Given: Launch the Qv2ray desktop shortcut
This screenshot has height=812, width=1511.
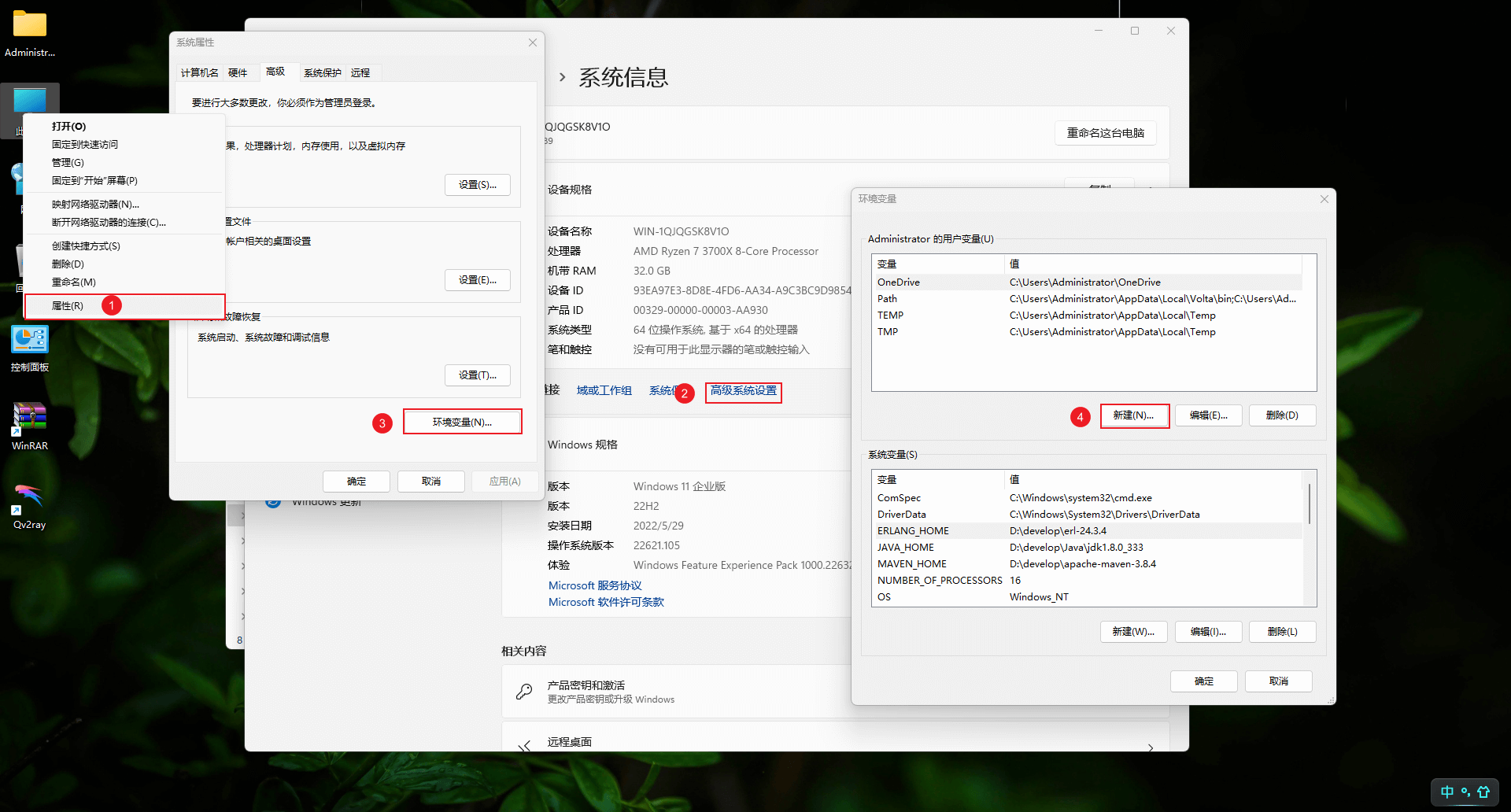Looking at the screenshot, I should pyautogui.click(x=30, y=506).
